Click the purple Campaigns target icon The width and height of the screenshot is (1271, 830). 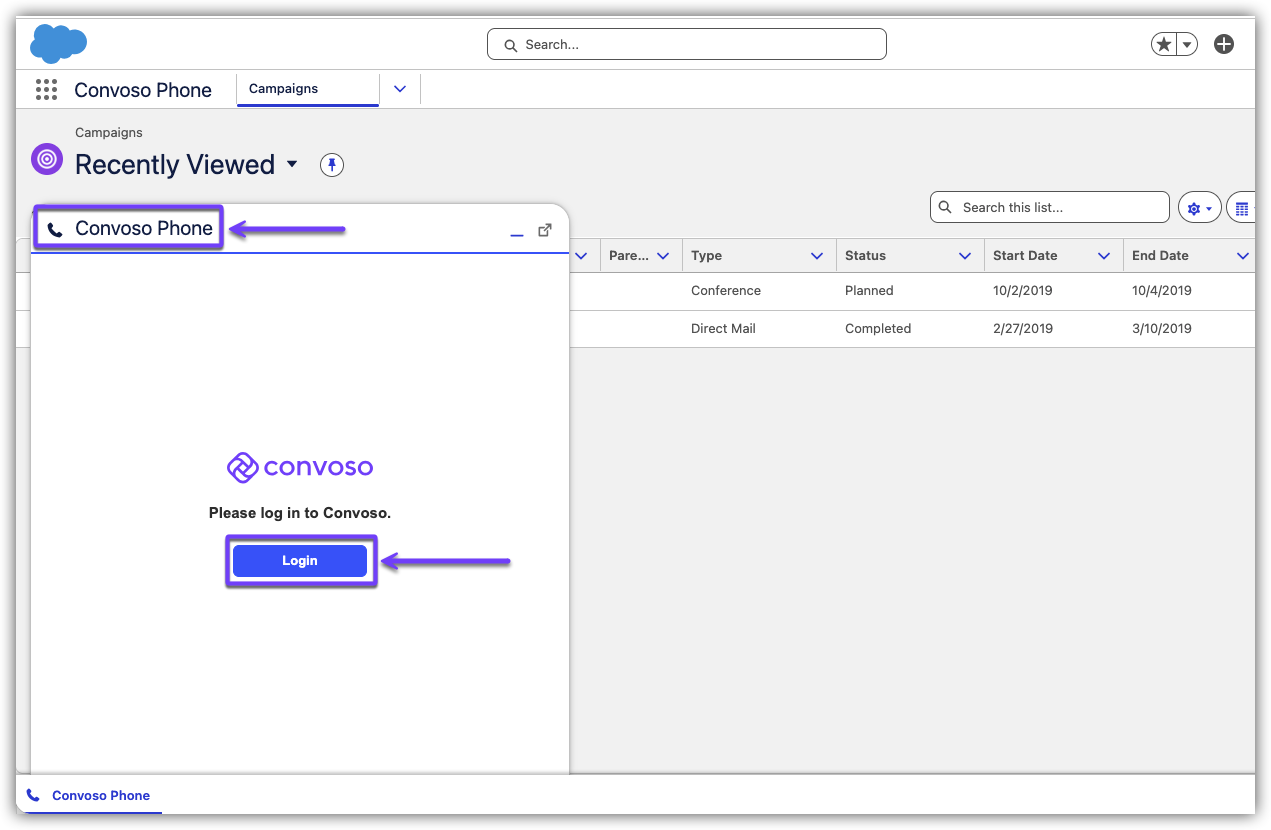(47, 158)
